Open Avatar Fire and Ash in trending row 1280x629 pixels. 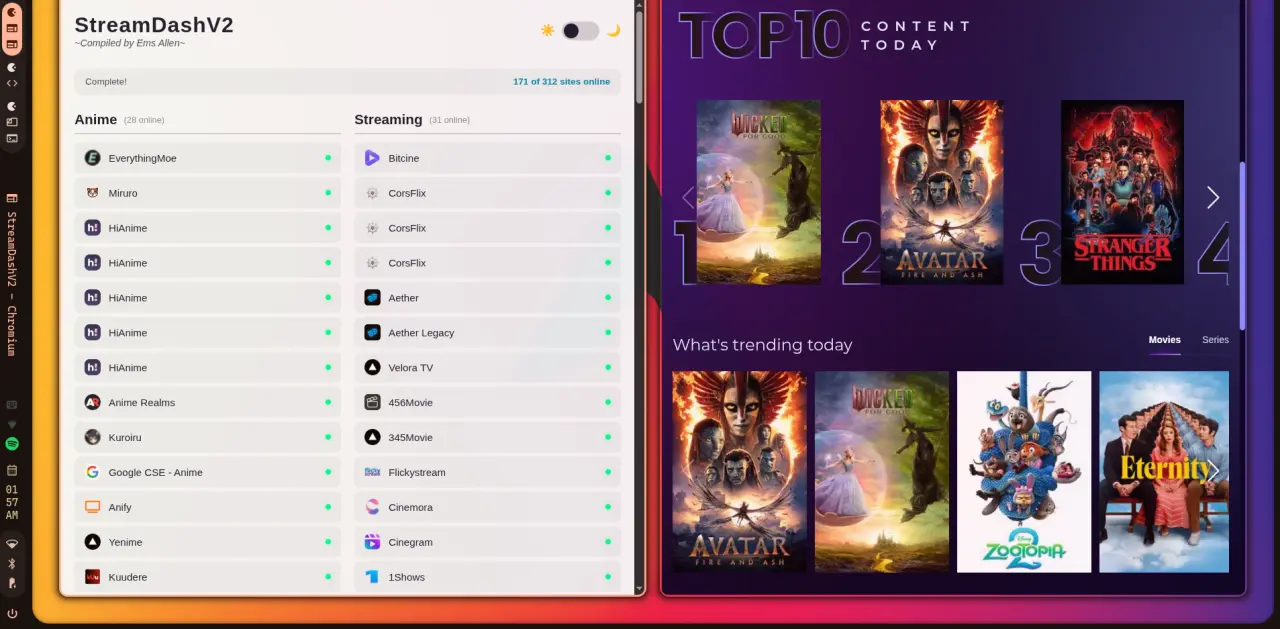tap(739, 472)
